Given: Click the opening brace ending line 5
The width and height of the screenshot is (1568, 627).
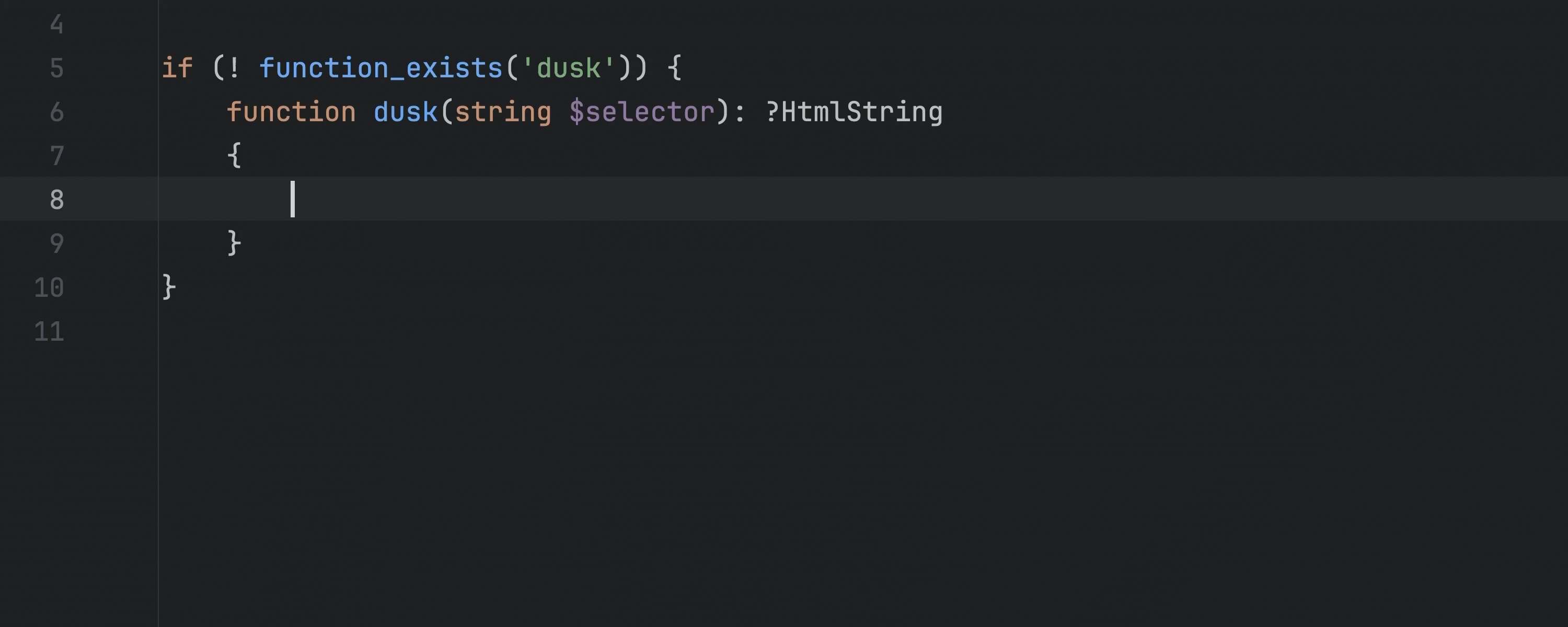Looking at the screenshot, I should (x=674, y=68).
